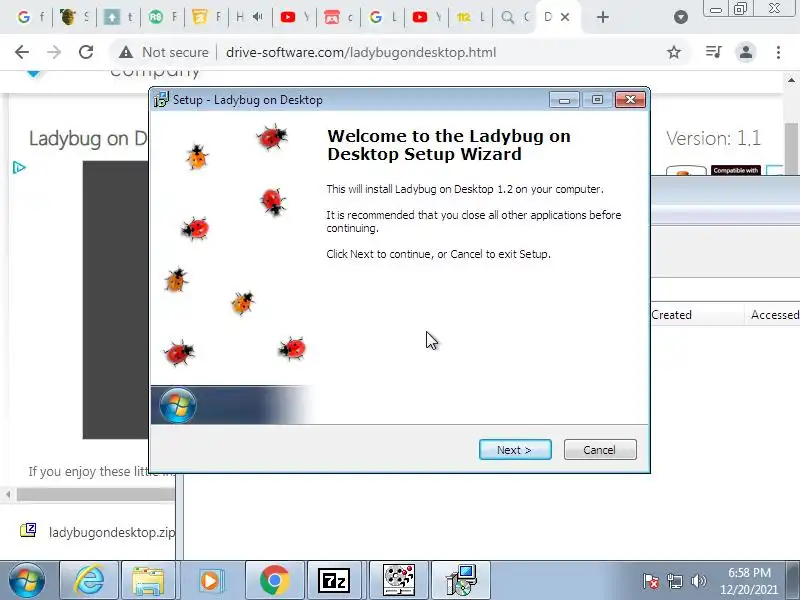
Task: Click the Compatible with badge
Action: [x=736, y=170]
